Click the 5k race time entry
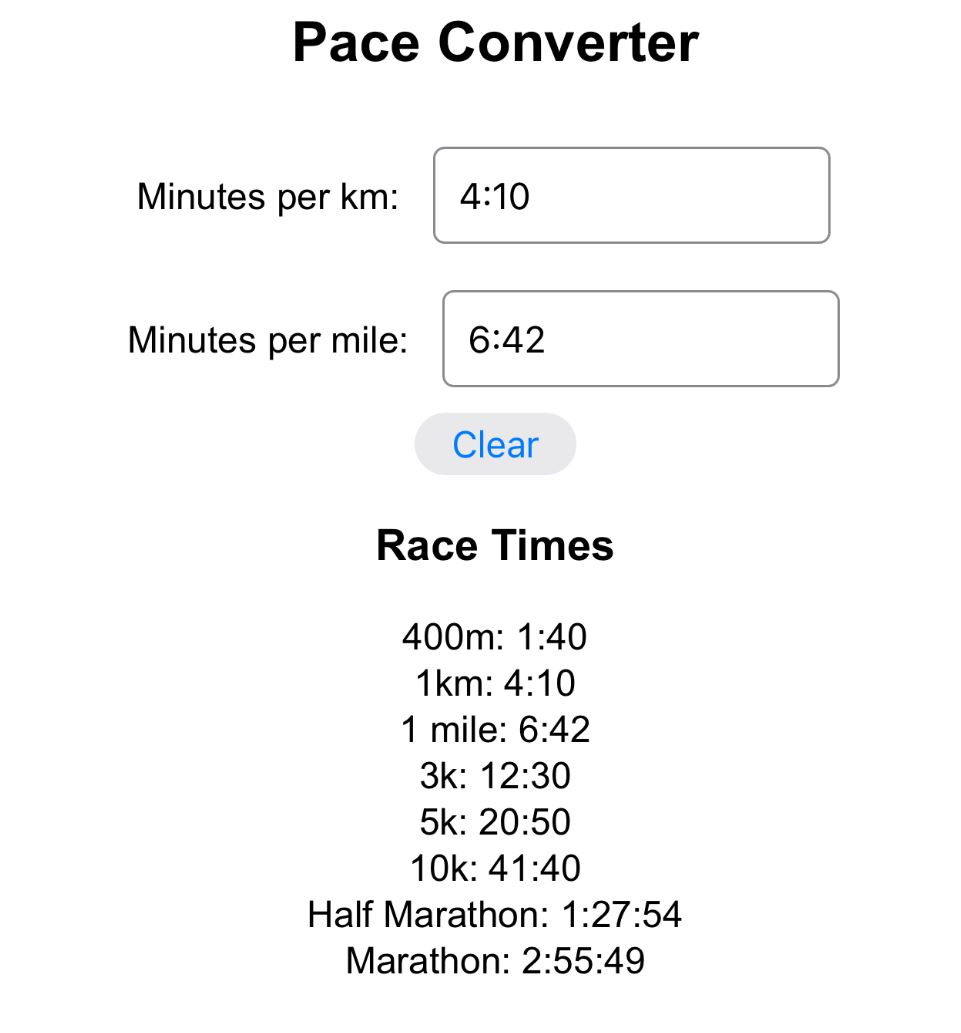The height and width of the screenshot is (1033, 961). pyautogui.click(x=494, y=821)
